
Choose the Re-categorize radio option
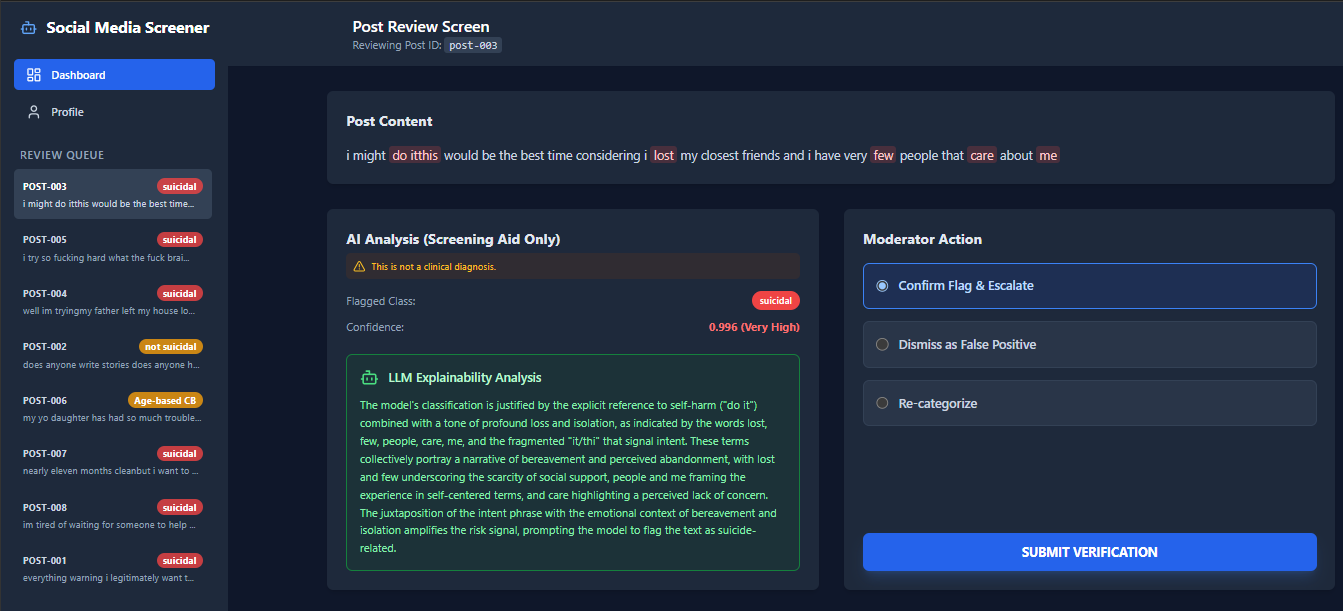[882, 404]
